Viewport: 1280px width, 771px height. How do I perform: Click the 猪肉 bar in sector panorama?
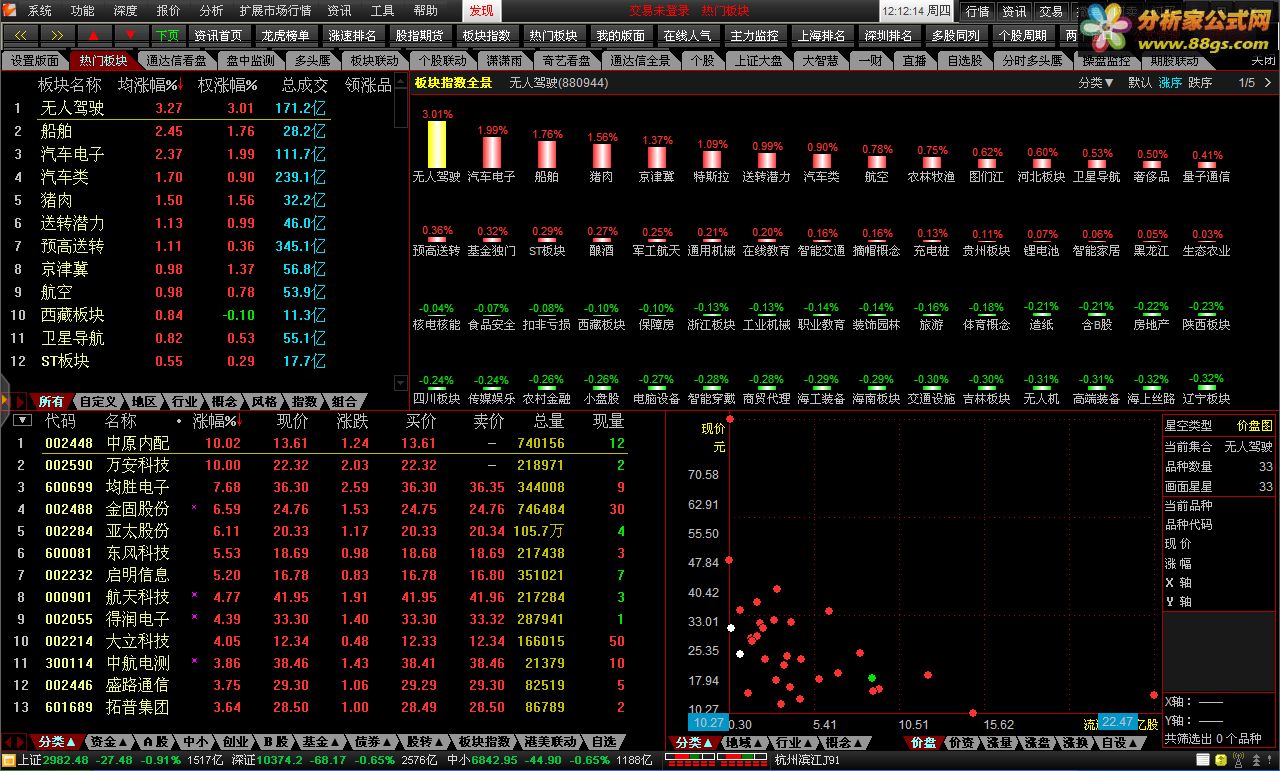(602, 155)
